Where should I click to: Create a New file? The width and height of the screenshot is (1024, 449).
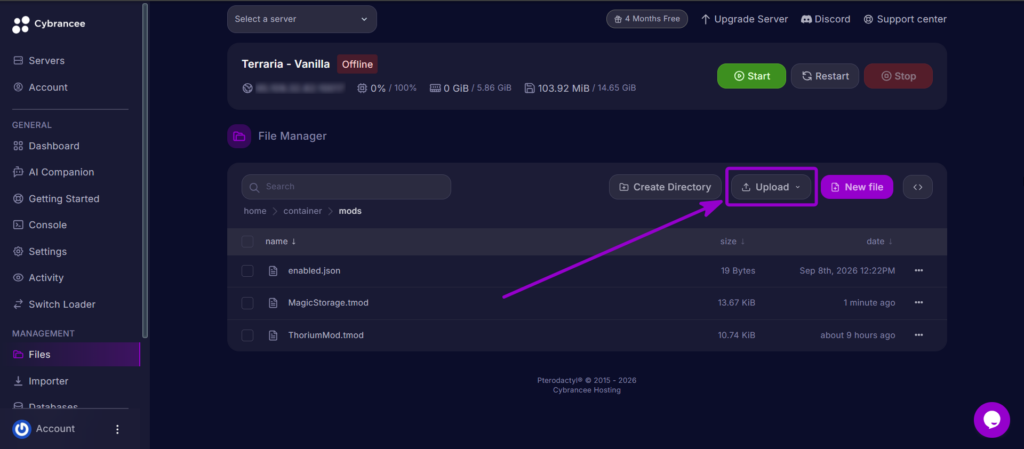(x=857, y=187)
